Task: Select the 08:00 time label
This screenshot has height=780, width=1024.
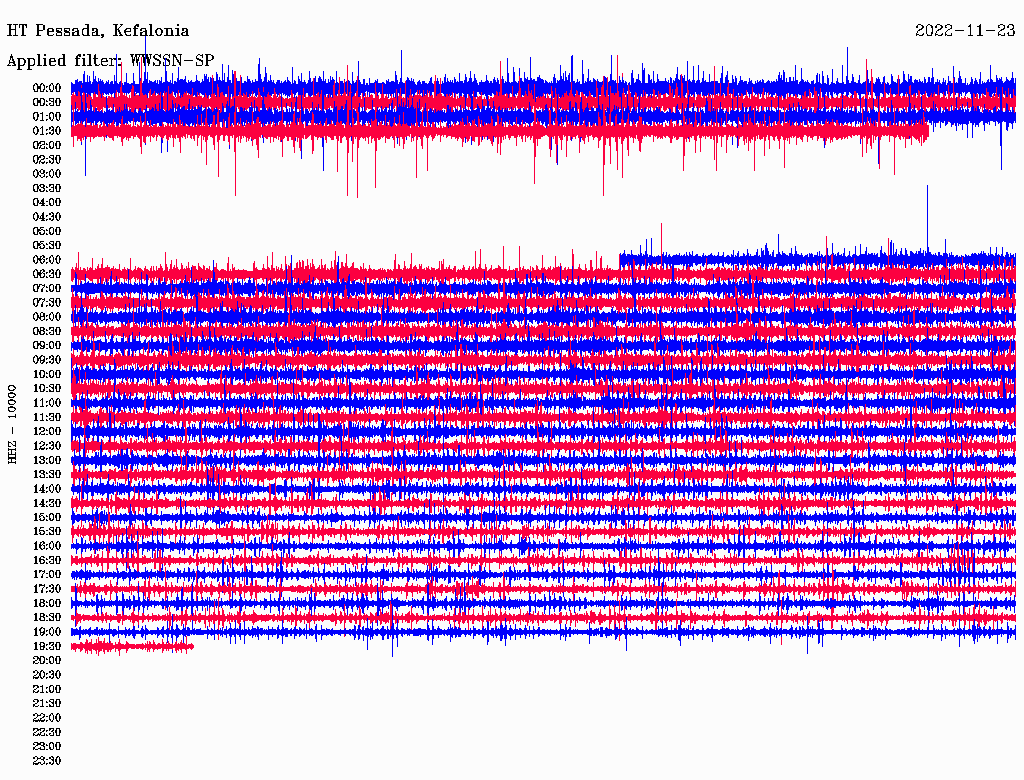Action: [x=47, y=317]
